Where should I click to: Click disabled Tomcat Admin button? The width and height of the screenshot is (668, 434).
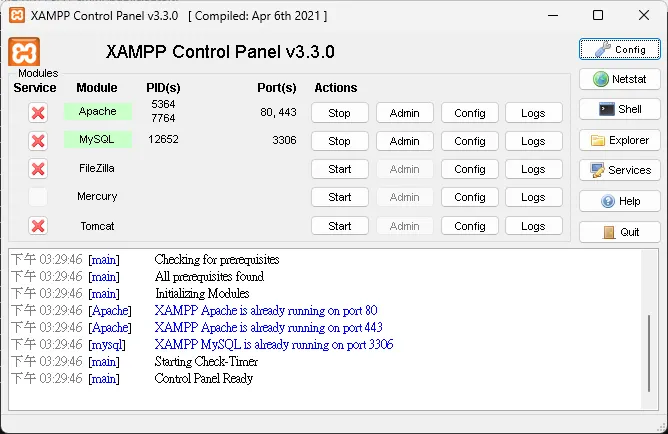405,226
